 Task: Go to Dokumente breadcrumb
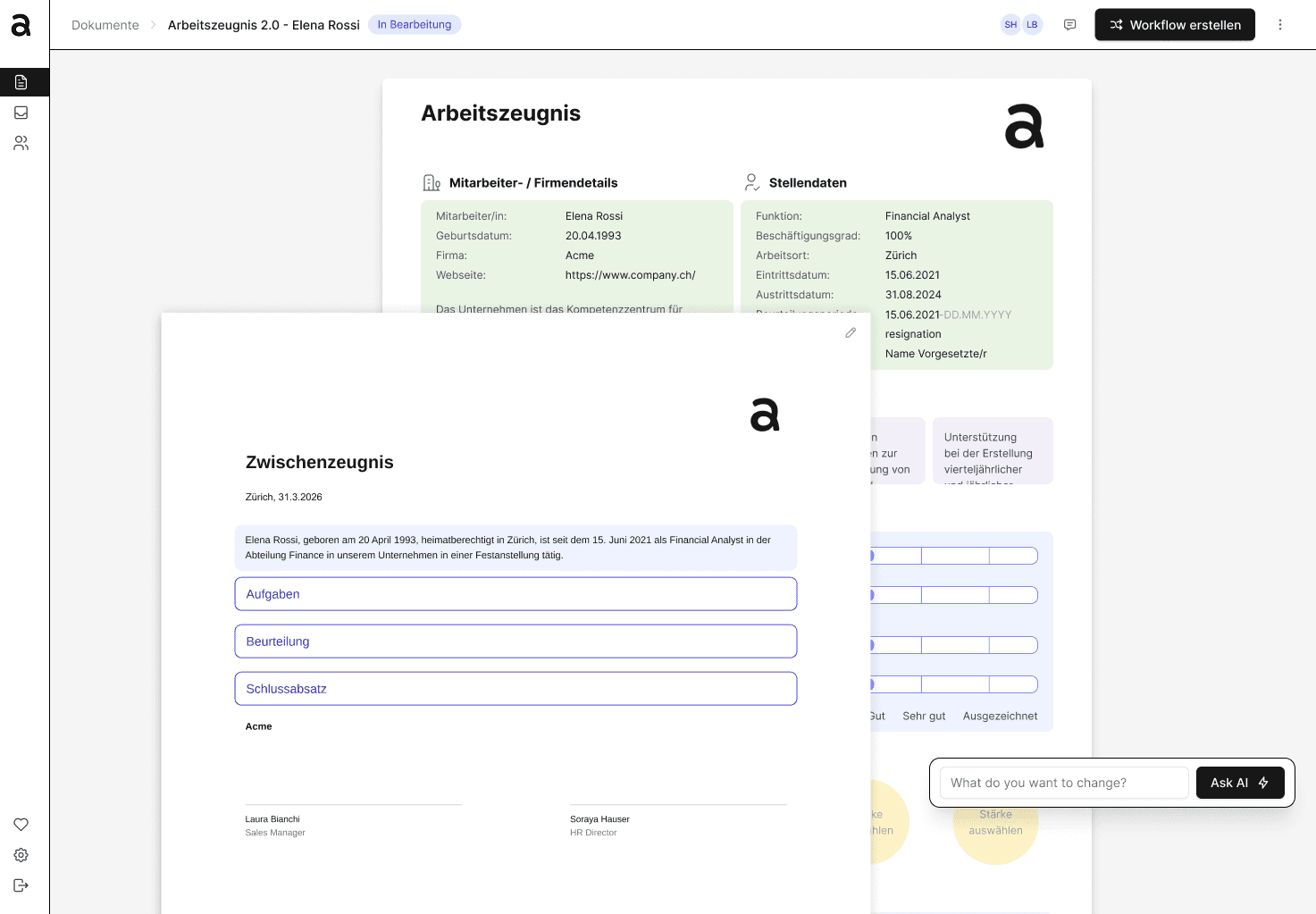click(105, 25)
